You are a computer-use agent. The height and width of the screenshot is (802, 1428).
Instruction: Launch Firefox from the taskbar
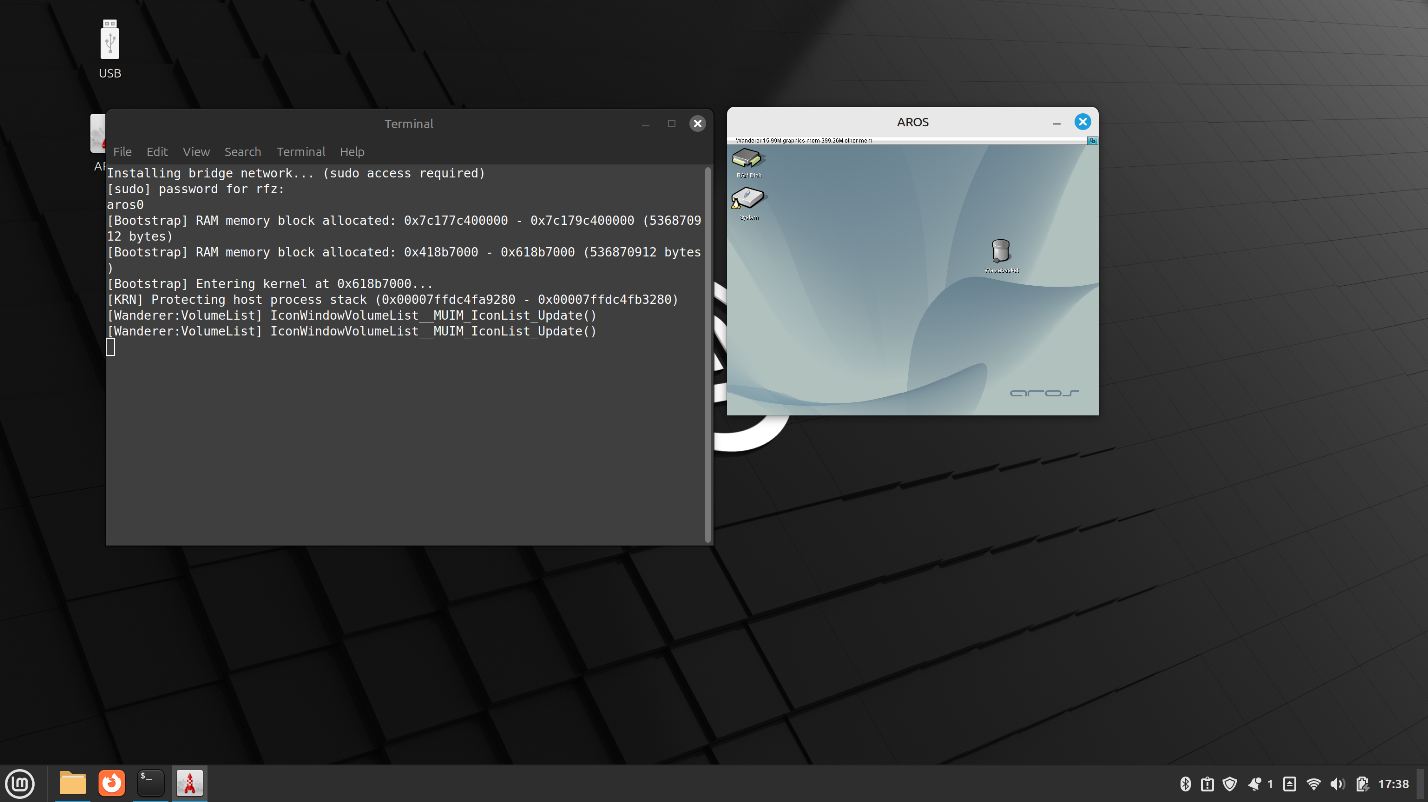(x=111, y=783)
